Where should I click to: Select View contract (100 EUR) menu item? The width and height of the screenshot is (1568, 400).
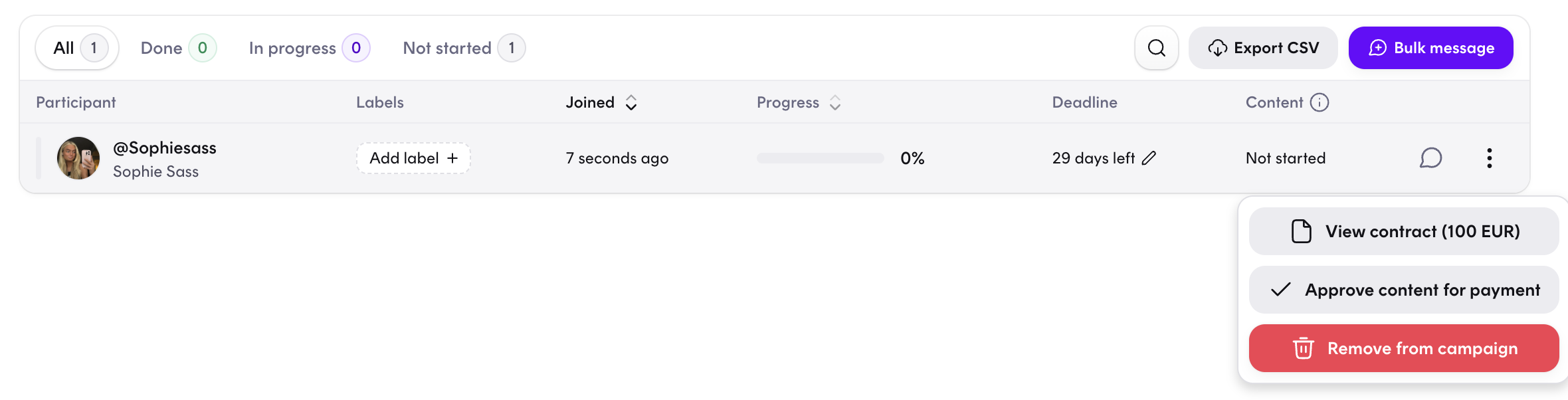pos(1403,231)
